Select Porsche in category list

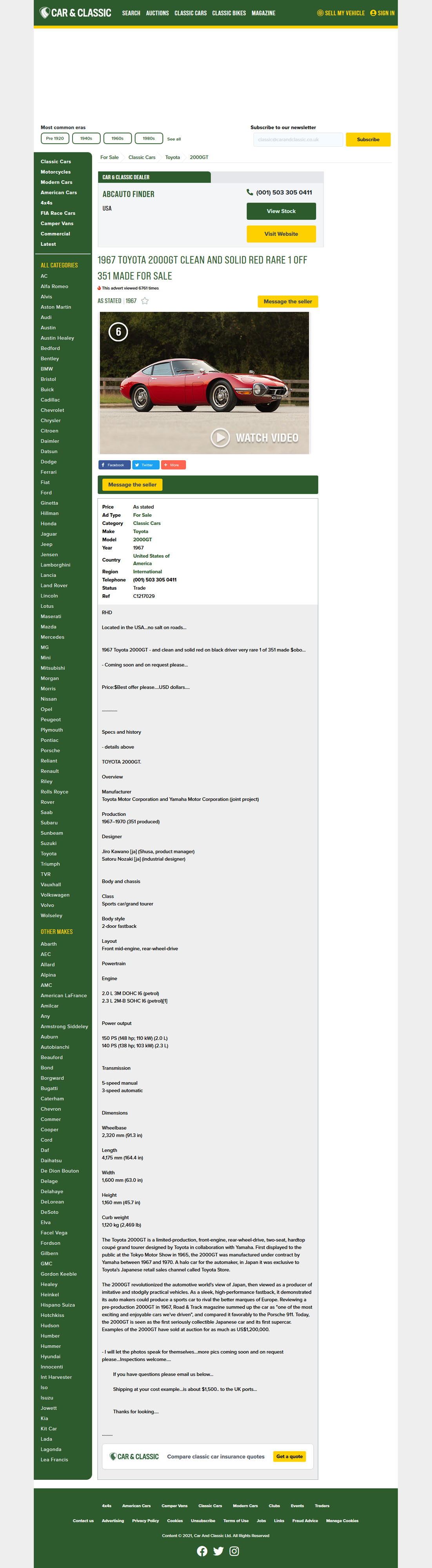(x=50, y=751)
